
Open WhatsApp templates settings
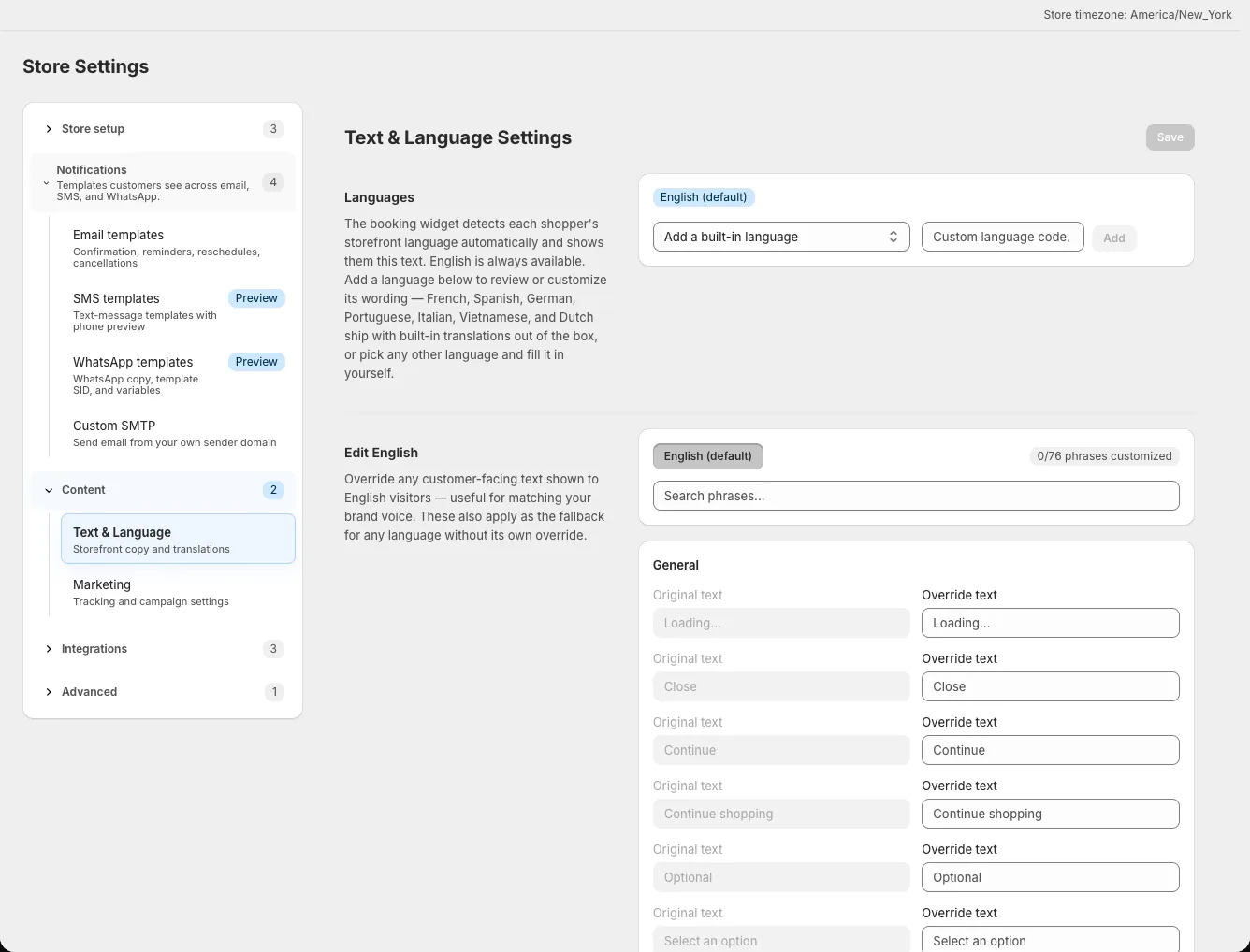[178, 376]
